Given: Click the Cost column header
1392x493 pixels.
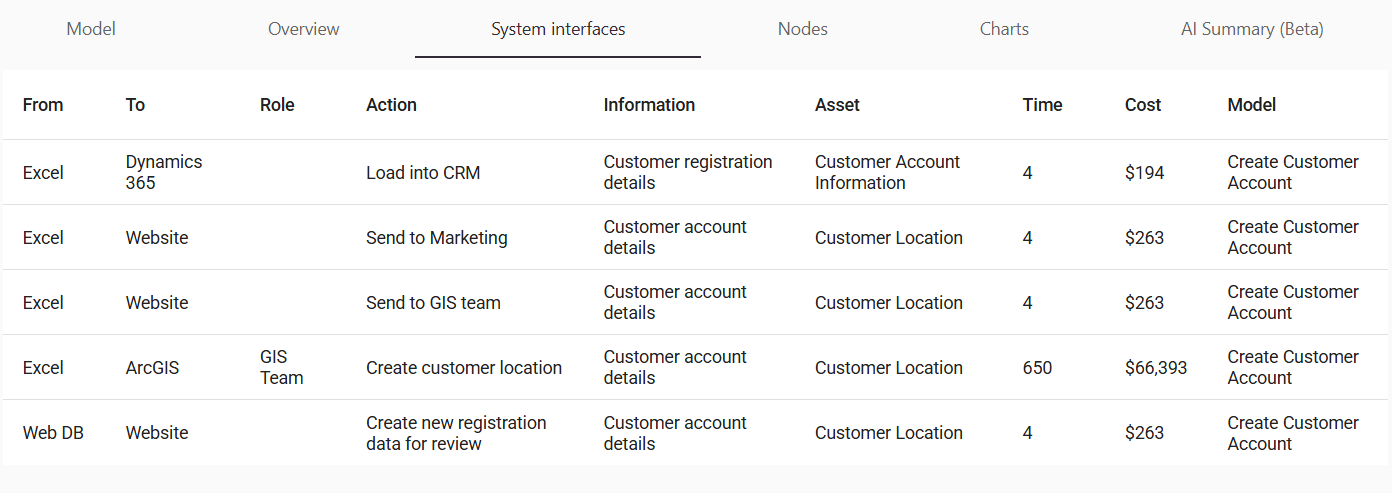Looking at the screenshot, I should 1143,105.
